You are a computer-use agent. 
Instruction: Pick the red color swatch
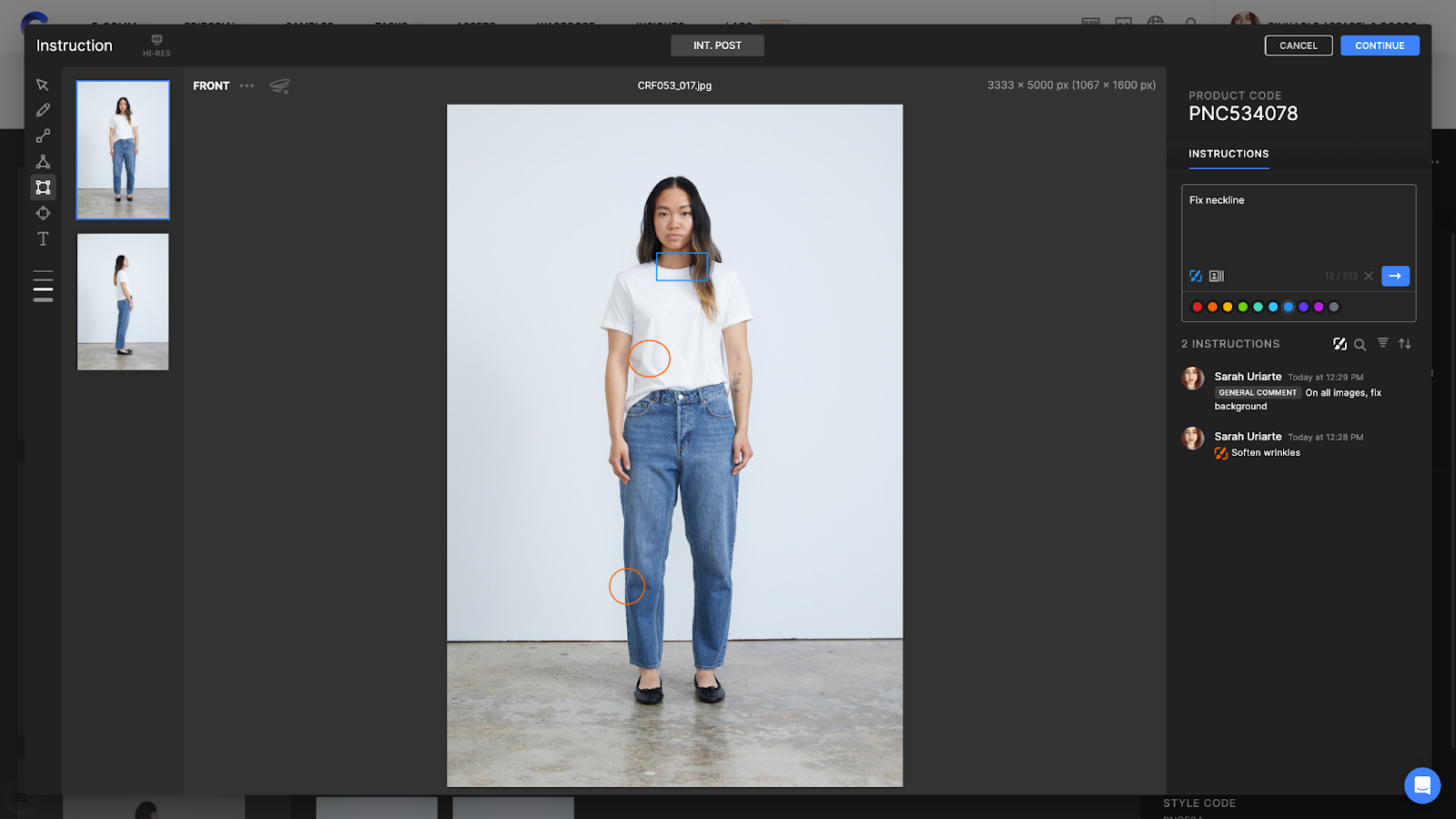1198,307
